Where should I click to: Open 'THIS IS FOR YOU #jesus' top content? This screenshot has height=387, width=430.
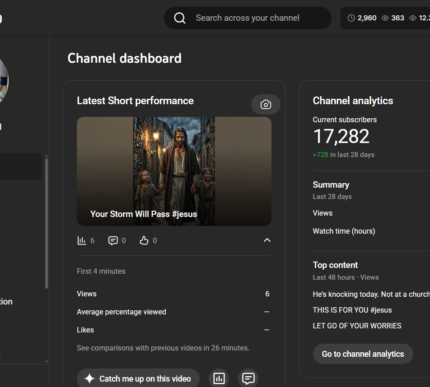click(352, 310)
